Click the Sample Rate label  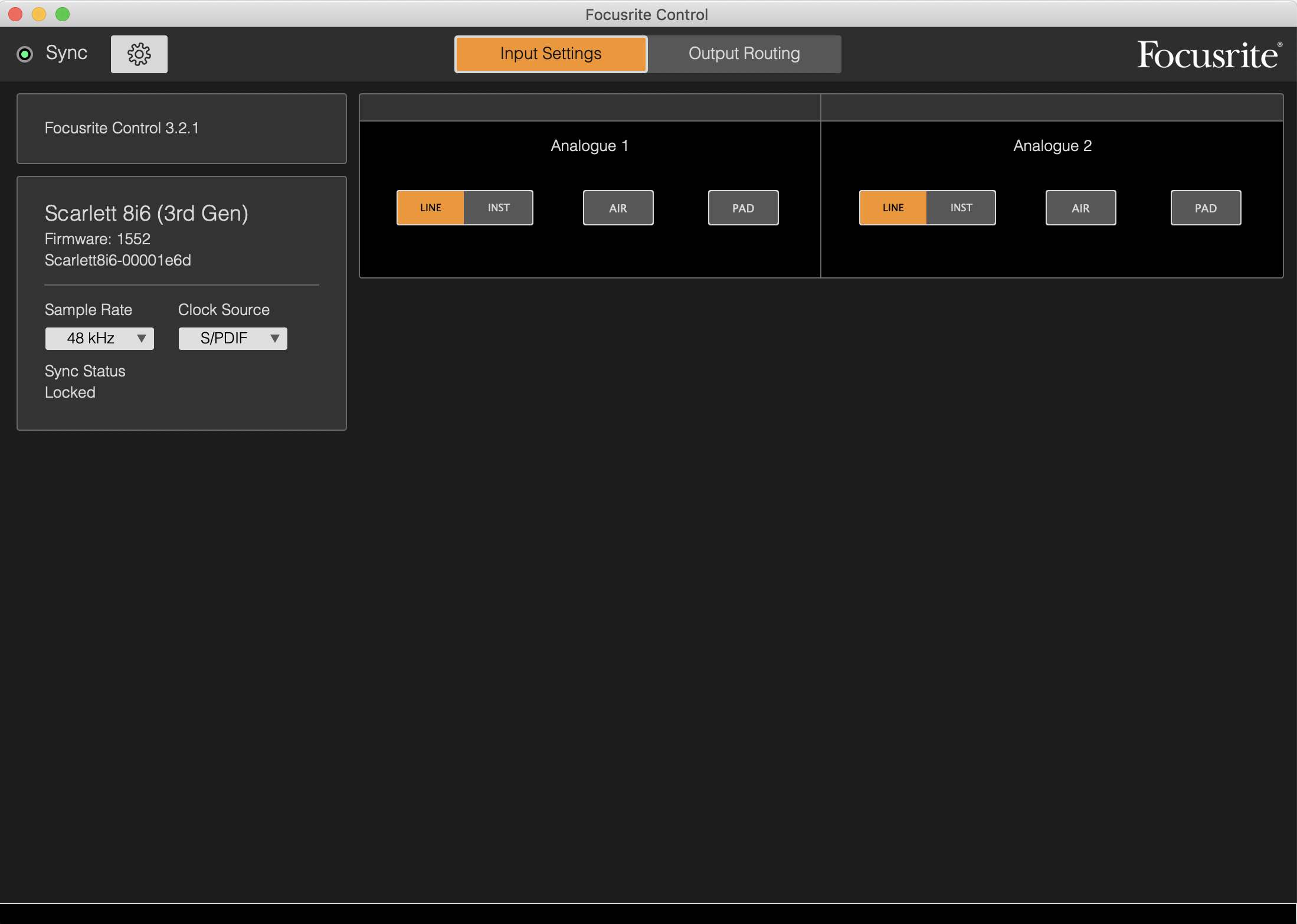[x=89, y=310]
